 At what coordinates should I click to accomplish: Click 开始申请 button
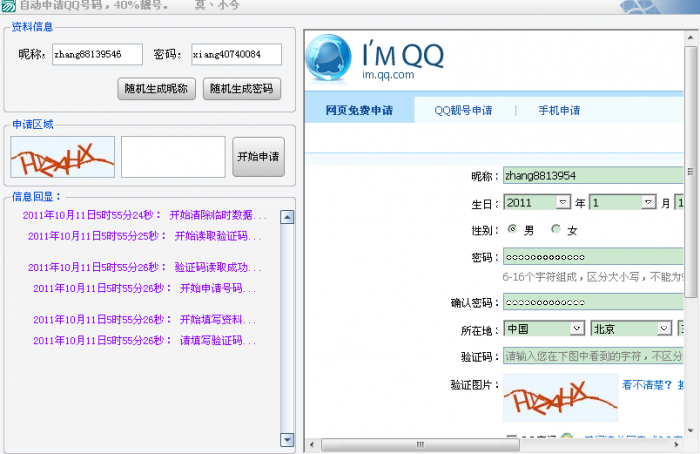point(258,157)
